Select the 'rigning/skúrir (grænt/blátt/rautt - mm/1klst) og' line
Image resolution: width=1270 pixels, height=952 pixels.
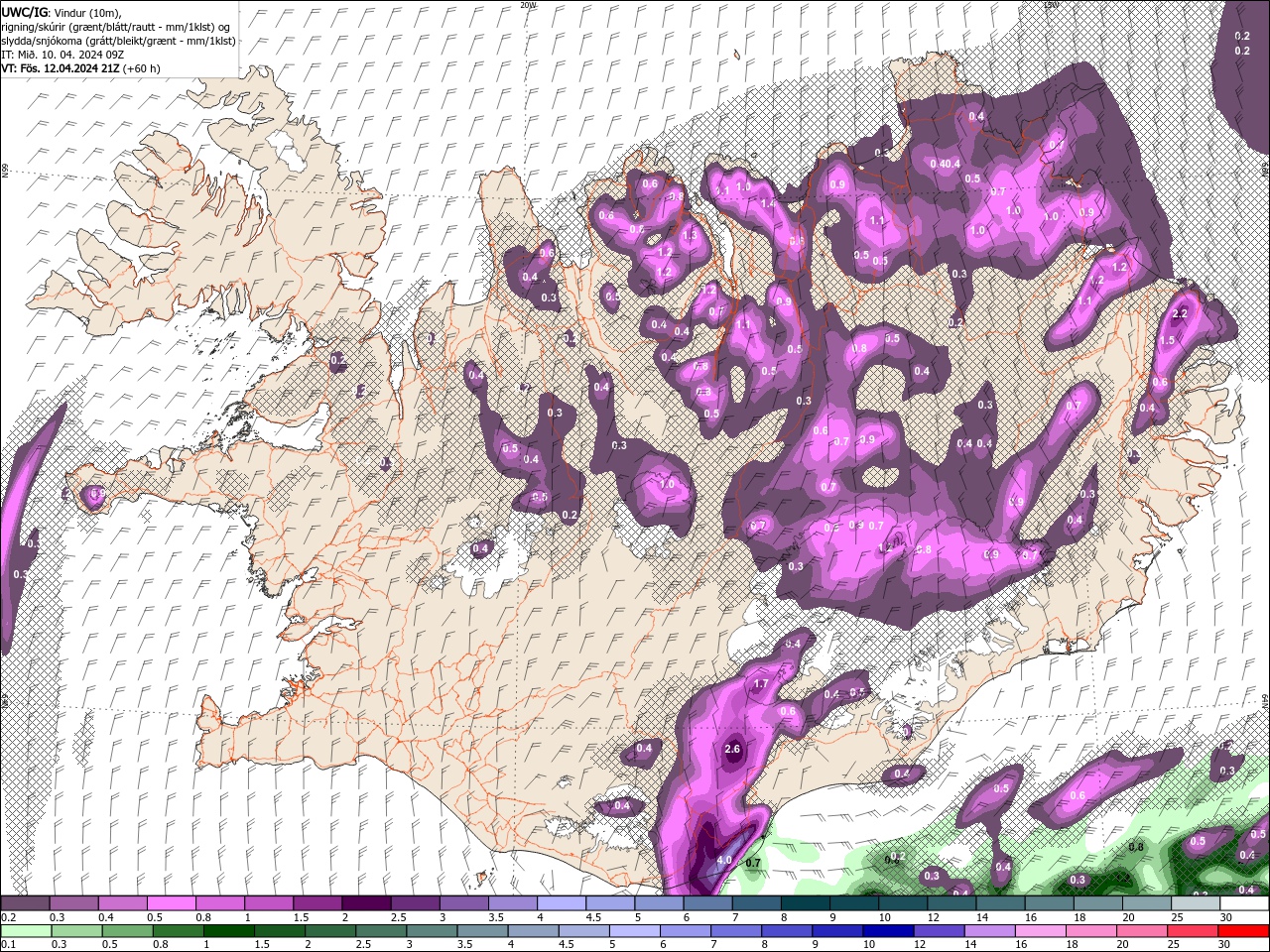(x=116, y=26)
